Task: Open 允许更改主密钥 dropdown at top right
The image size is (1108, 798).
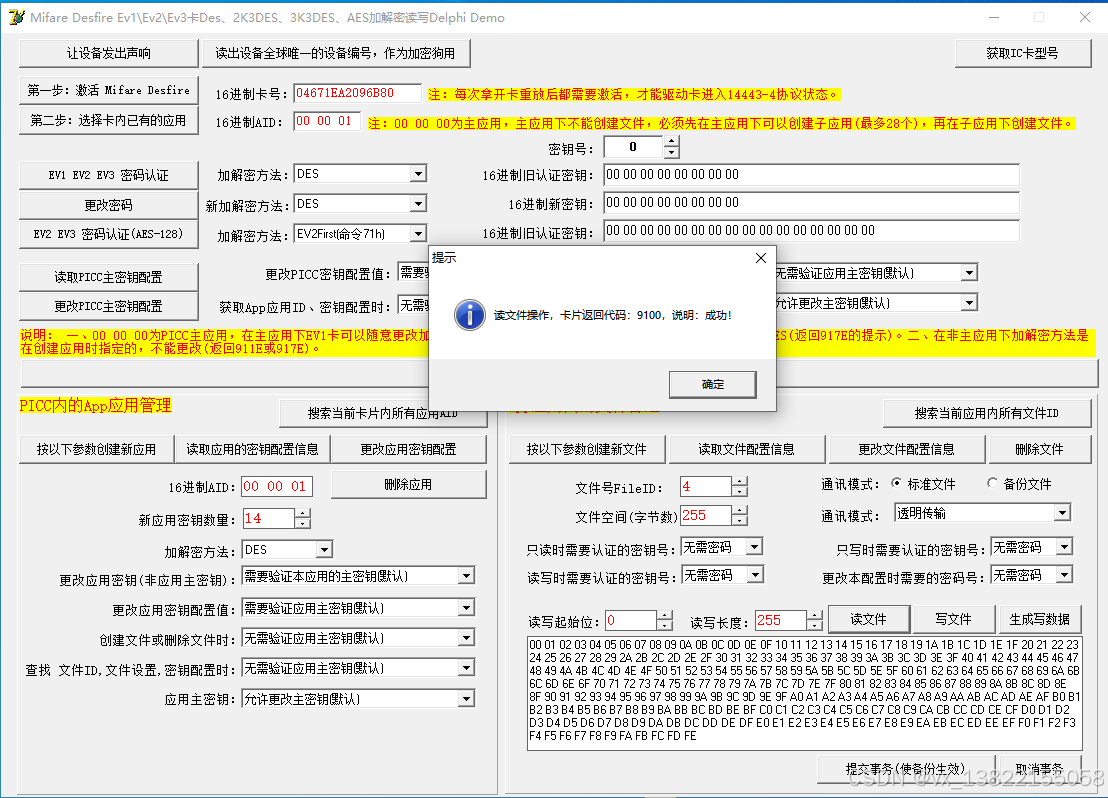Action: pyautogui.click(x=969, y=303)
